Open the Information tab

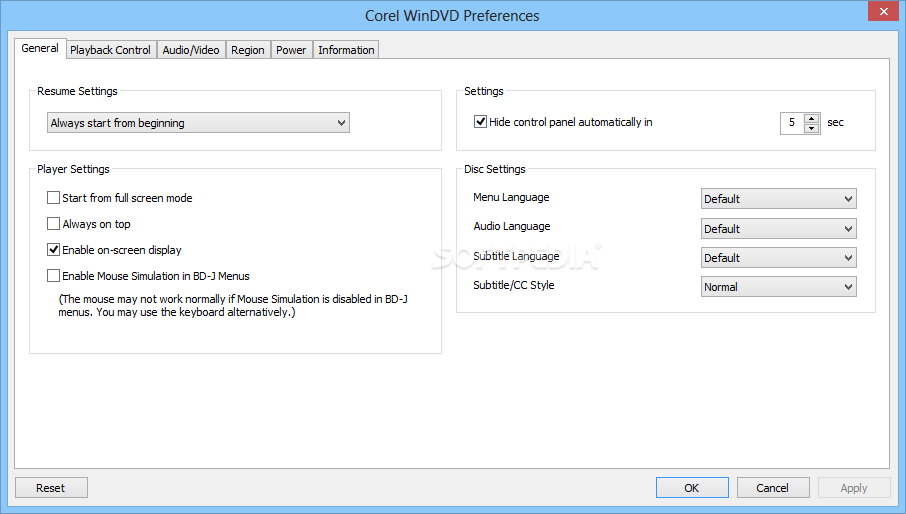point(346,50)
